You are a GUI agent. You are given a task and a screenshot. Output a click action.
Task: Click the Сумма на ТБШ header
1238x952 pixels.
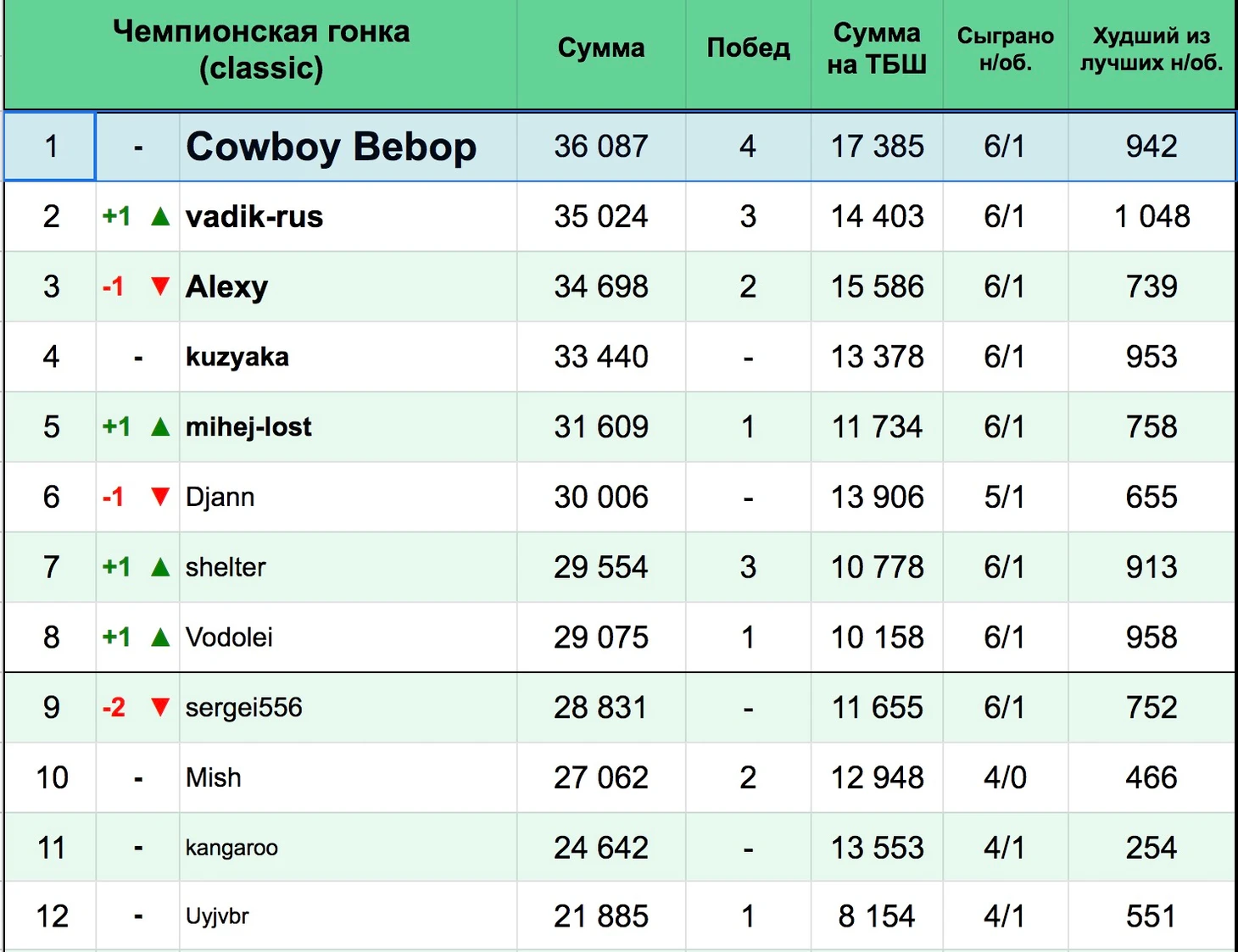[x=877, y=48]
